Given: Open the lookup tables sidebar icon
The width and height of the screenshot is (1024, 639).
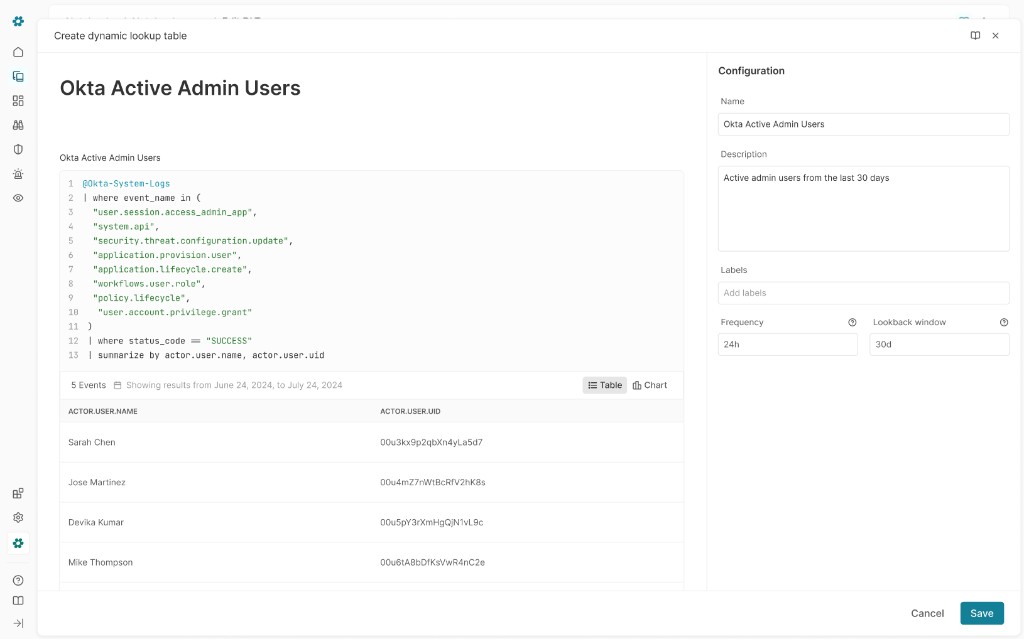Looking at the screenshot, I should click(x=18, y=76).
